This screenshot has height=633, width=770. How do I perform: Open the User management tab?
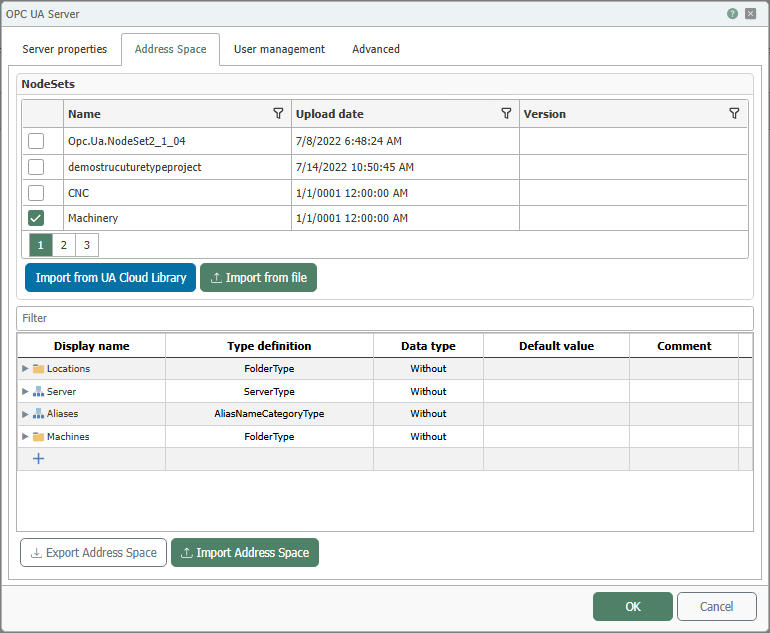(x=279, y=49)
